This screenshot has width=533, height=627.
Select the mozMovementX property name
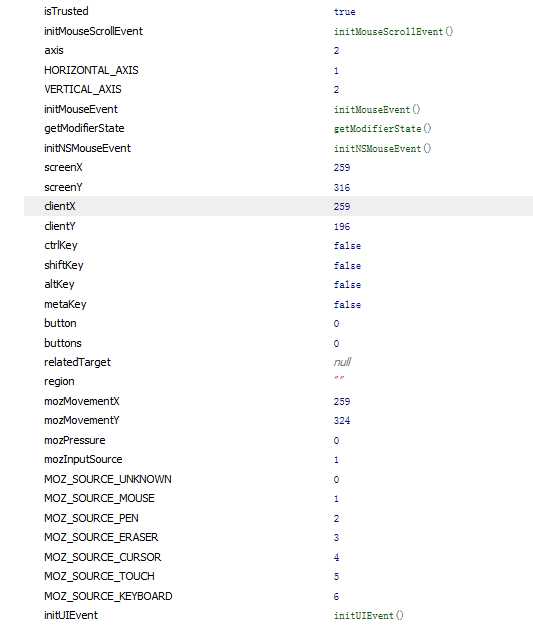pos(82,401)
